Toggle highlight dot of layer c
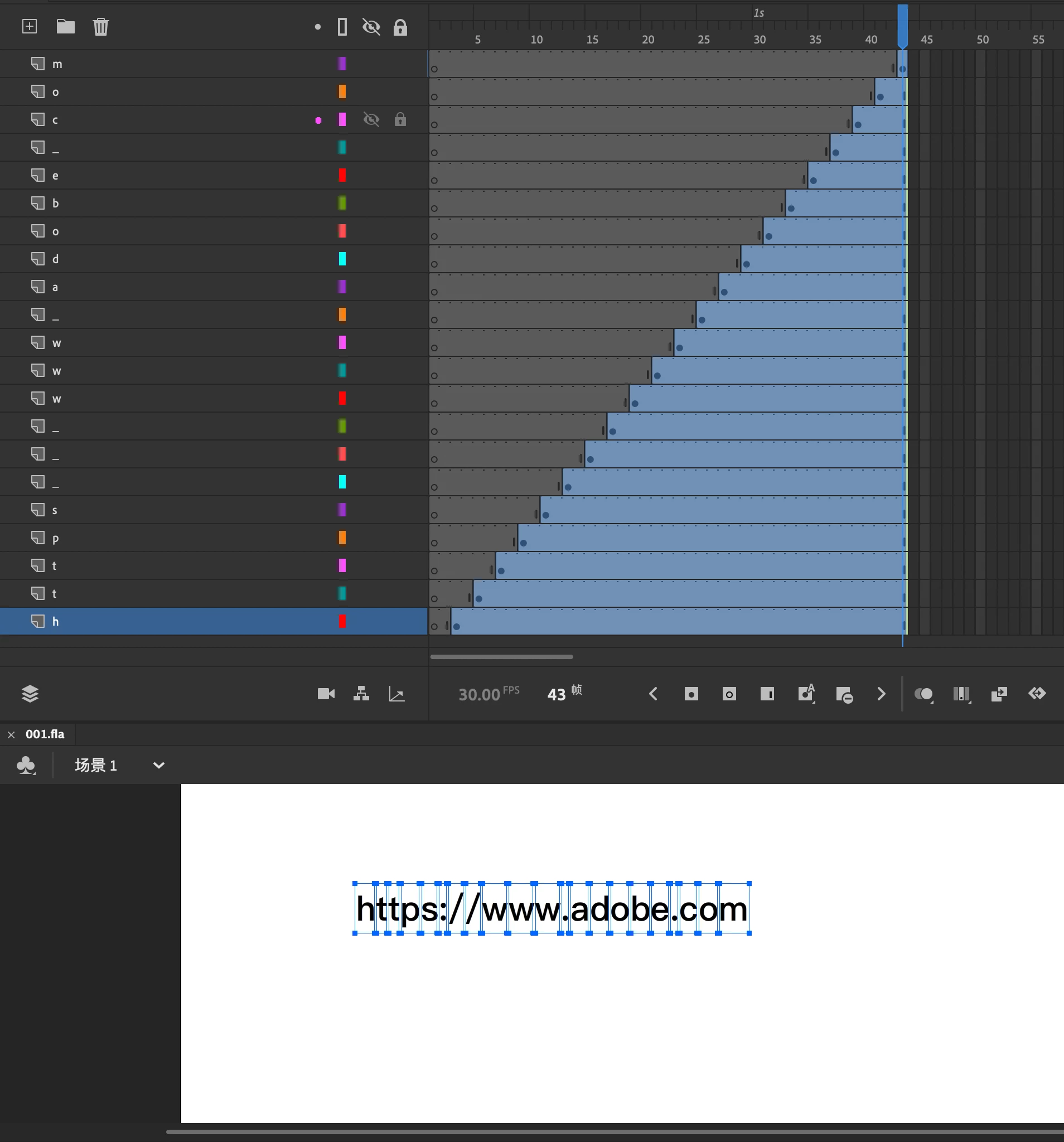The height and width of the screenshot is (1142, 1064). tap(318, 120)
